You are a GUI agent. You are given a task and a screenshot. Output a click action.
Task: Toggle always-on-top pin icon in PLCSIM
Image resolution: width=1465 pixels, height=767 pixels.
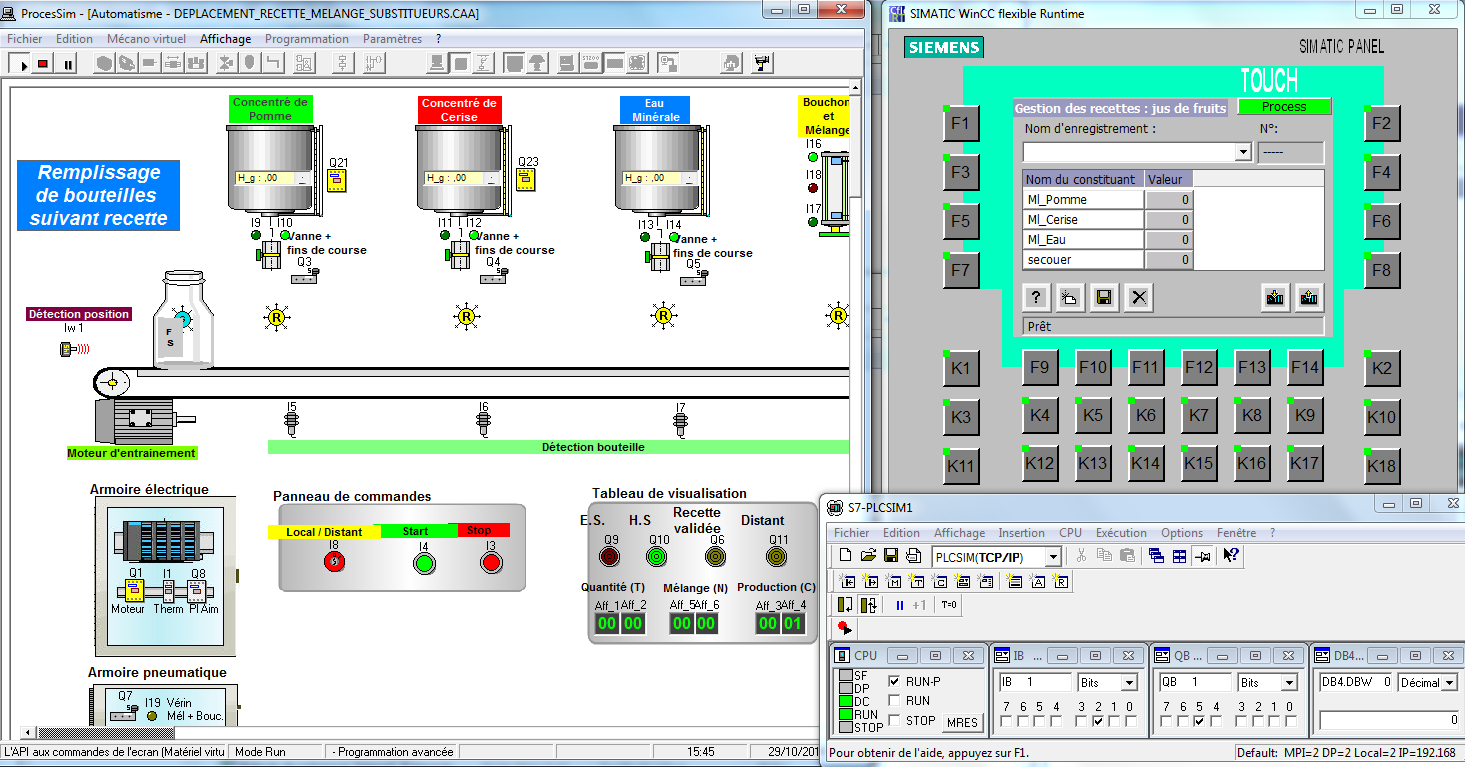[1203, 556]
